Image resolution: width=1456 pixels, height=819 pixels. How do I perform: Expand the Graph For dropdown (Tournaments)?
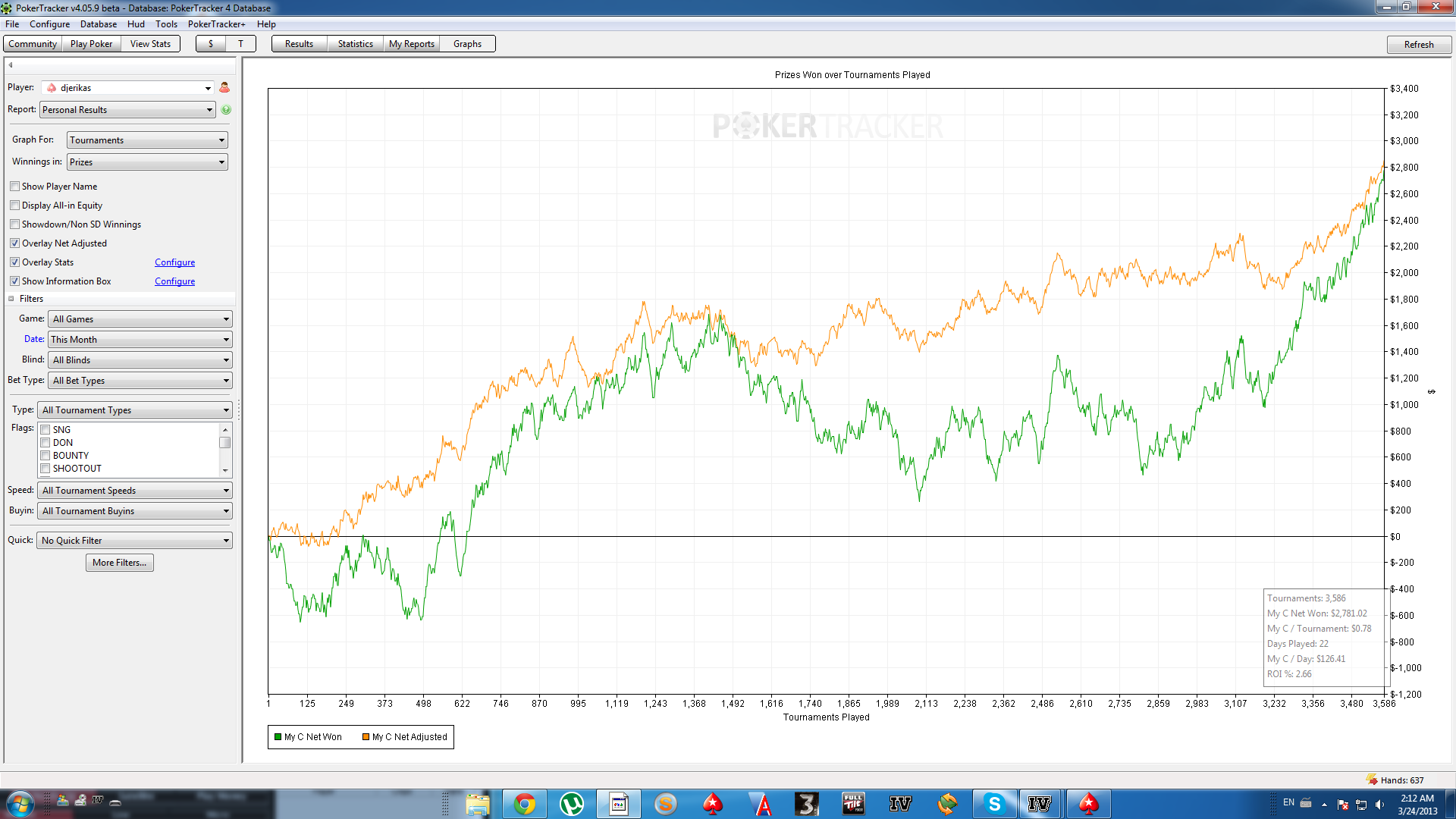click(x=147, y=140)
